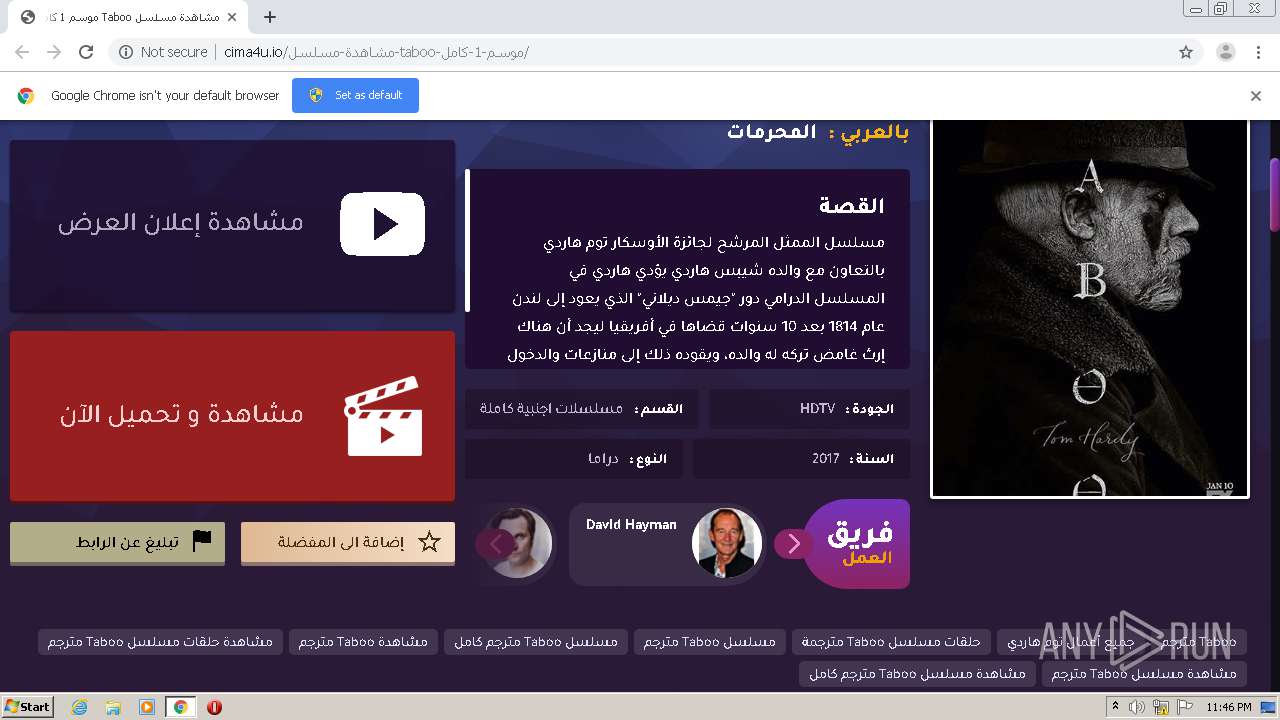
Task: Click the cast carousel previous arrow
Action: point(496,543)
